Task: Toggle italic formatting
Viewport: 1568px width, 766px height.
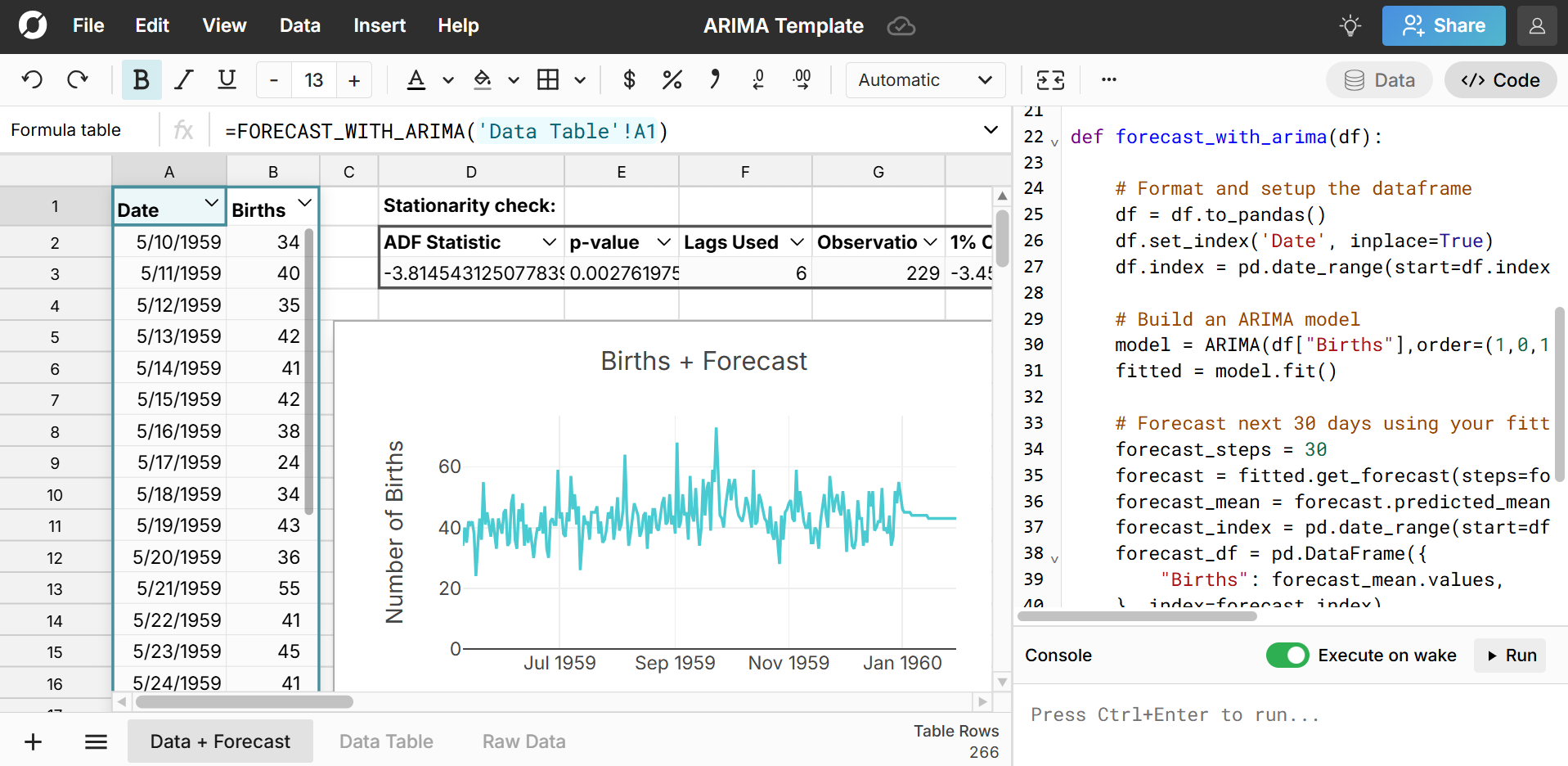Action: (x=184, y=80)
